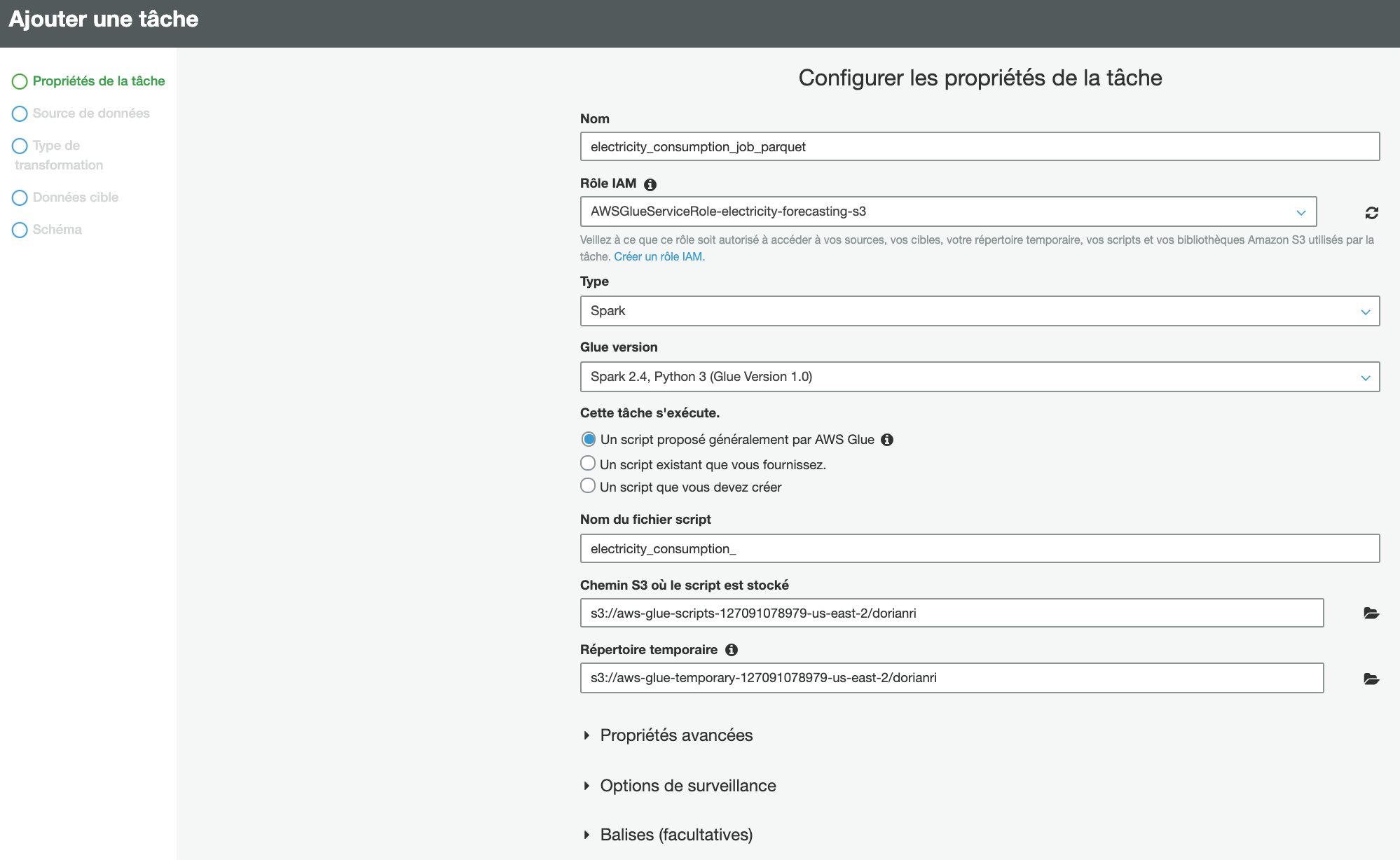The width and height of the screenshot is (1400, 860).
Task: Go to Données cible step
Action: pos(76,197)
